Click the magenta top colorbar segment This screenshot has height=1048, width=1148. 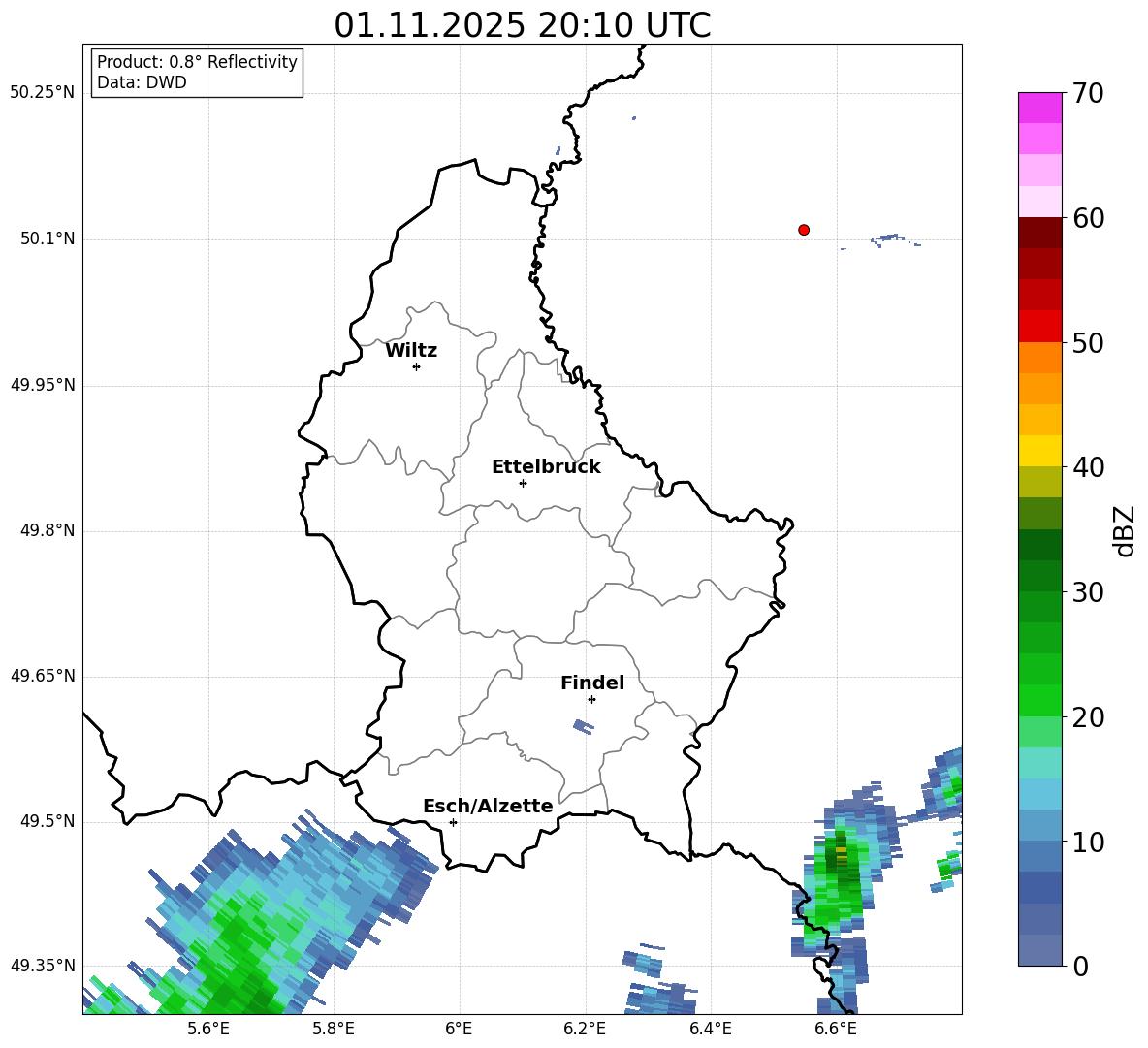pyautogui.click(x=1039, y=109)
